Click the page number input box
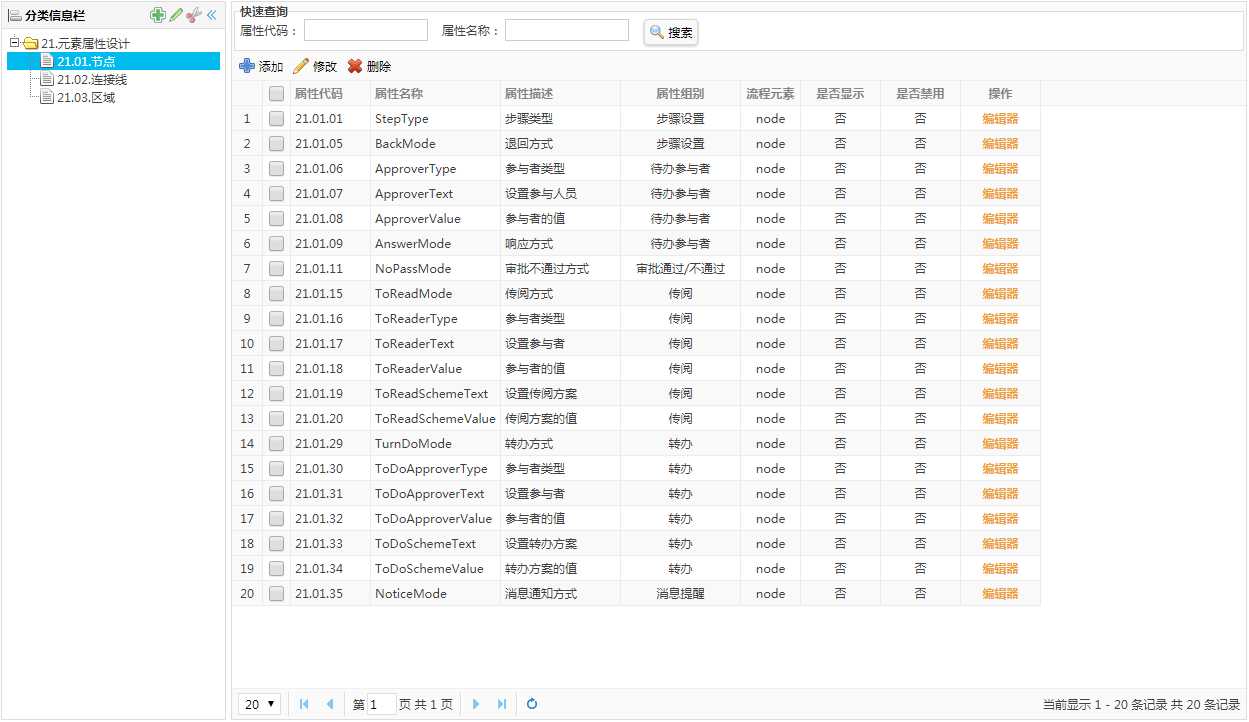The height and width of the screenshot is (722, 1249). [x=382, y=705]
